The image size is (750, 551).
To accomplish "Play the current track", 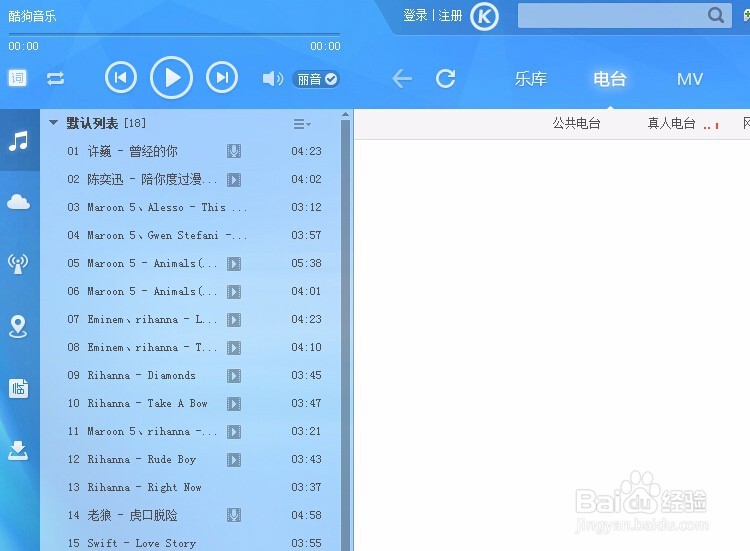I will pyautogui.click(x=172, y=77).
